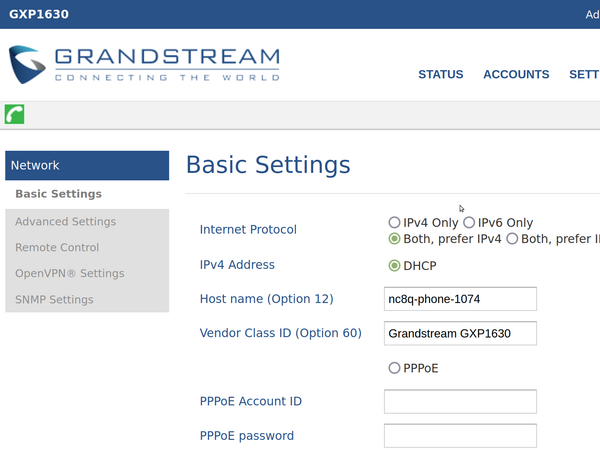Viewport: 600px width, 450px height.
Task: Open OpenVPN® Settings page
Action: point(70,274)
